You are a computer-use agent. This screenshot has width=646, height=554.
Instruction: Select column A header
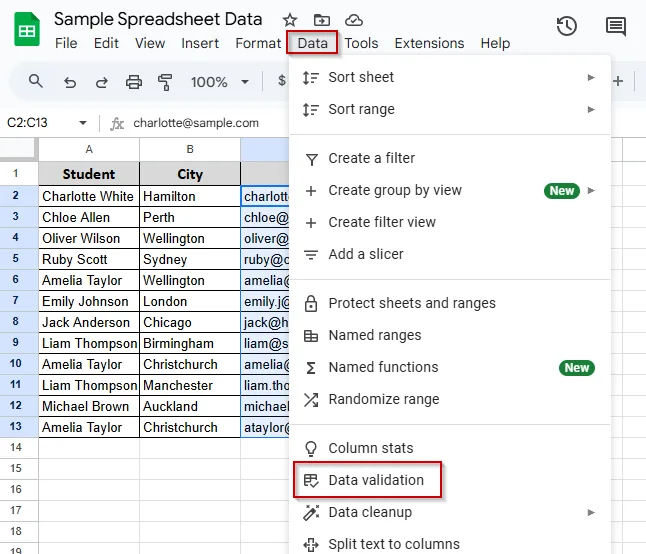click(89, 150)
